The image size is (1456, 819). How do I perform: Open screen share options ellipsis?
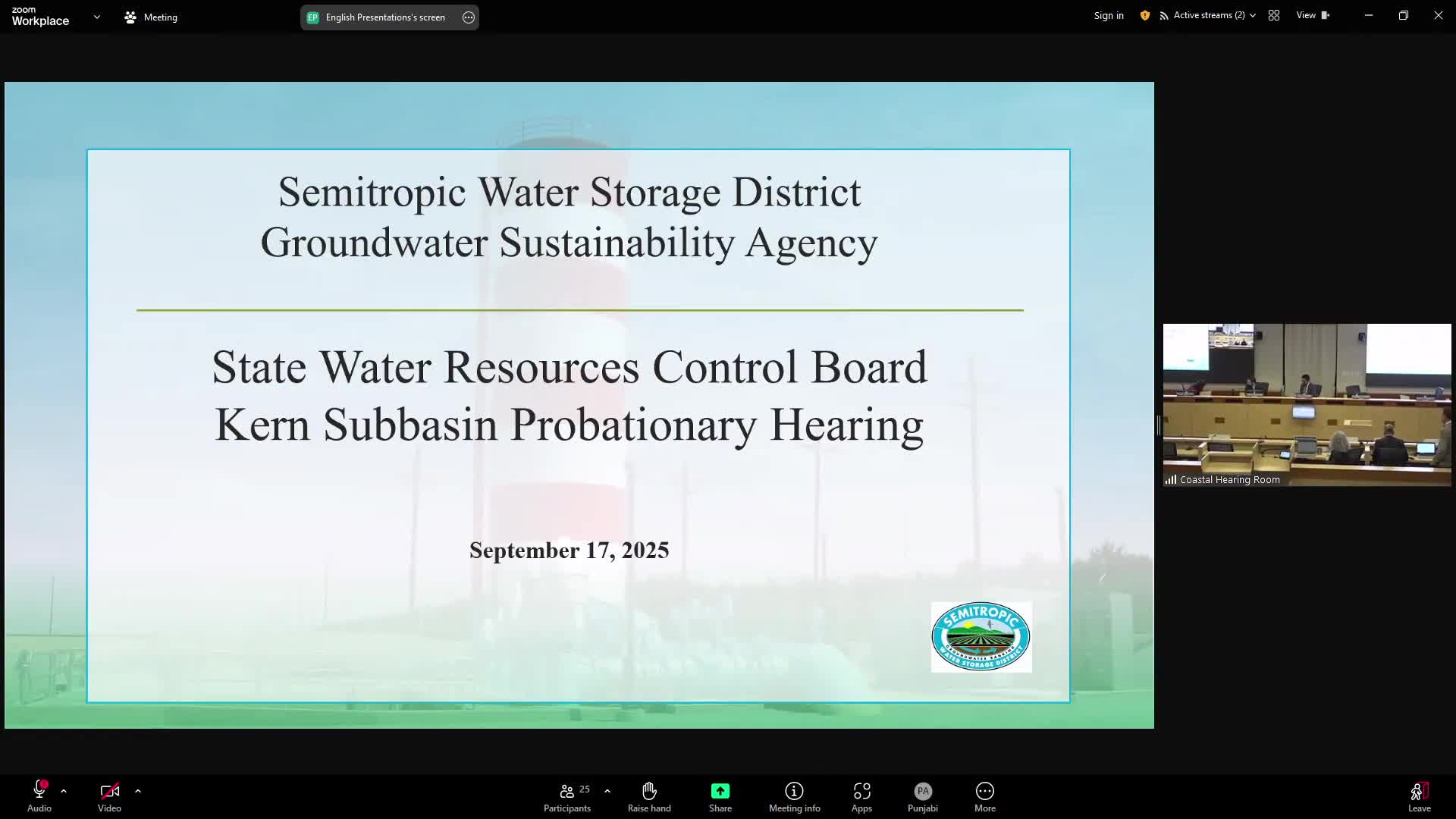[469, 17]
